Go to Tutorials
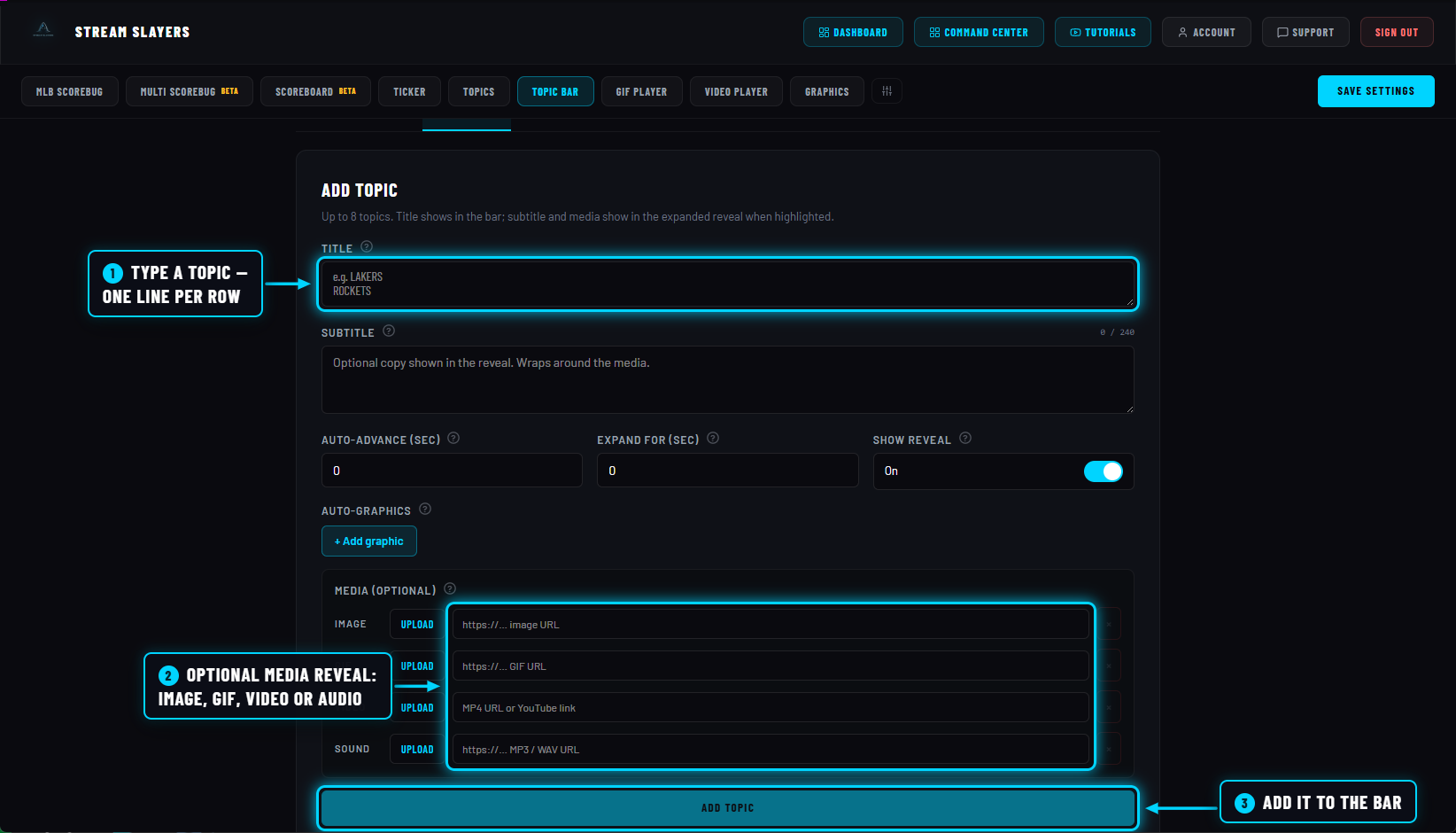1456x833 pixels. pos(1103,32)
